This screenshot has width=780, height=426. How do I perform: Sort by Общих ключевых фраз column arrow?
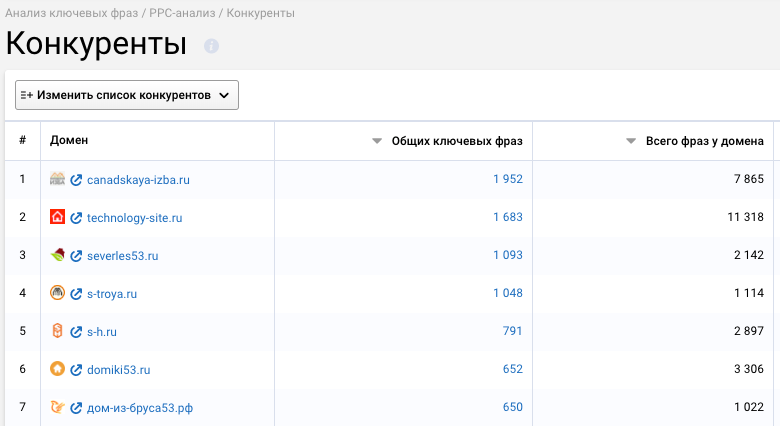tap(377, 141)
